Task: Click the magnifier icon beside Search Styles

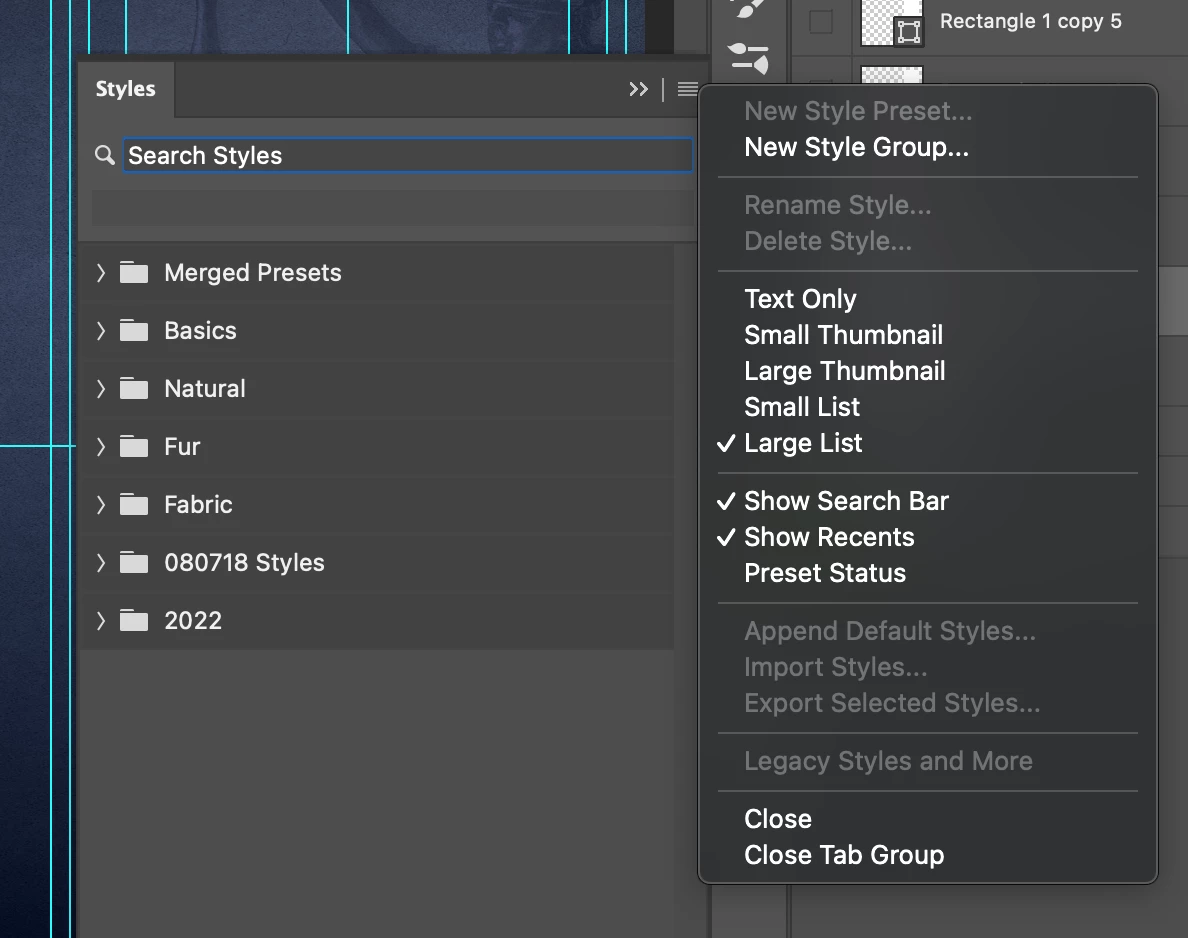Action: coord(105,155)
